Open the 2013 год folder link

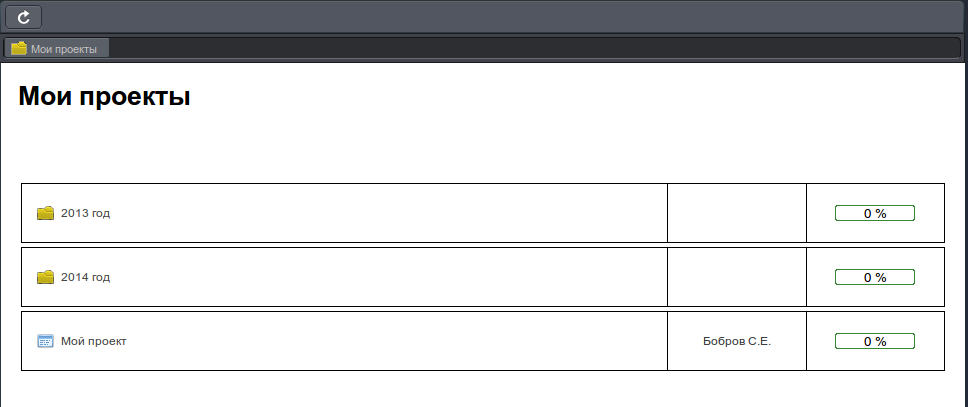tap(85, 213)
